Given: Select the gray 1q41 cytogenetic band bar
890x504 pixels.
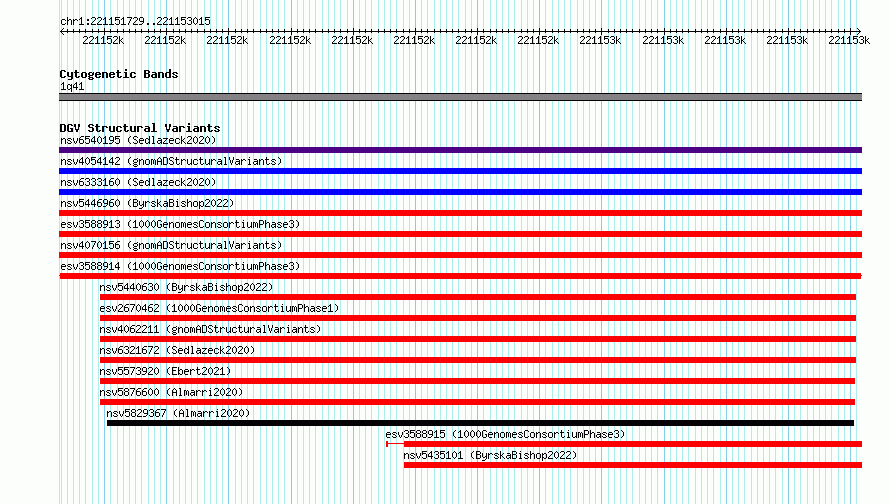Looking at the screenshot, I should tap(460, 97).
